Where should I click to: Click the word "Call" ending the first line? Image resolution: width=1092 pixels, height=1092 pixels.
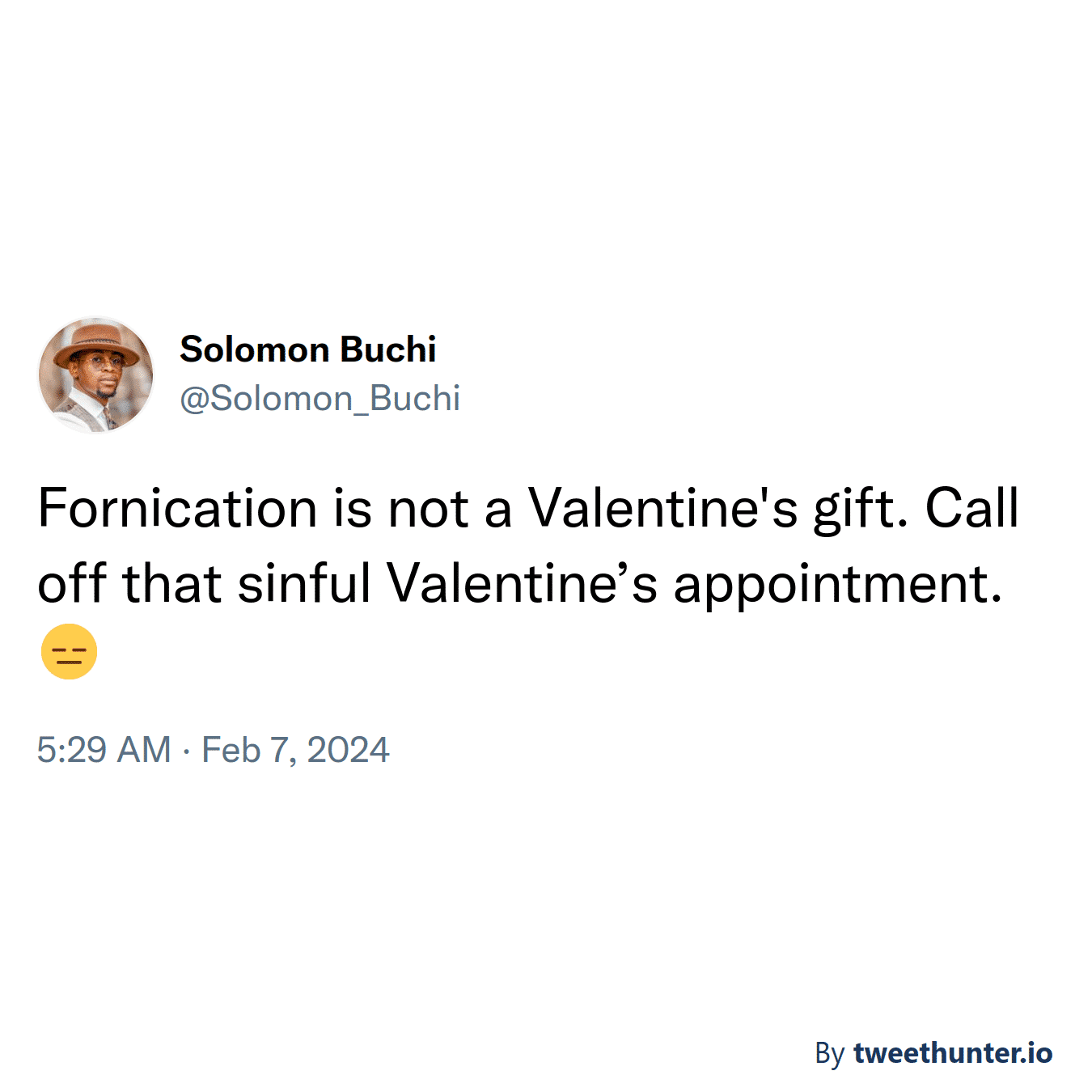pyautogui.click(x=971, y=509)
